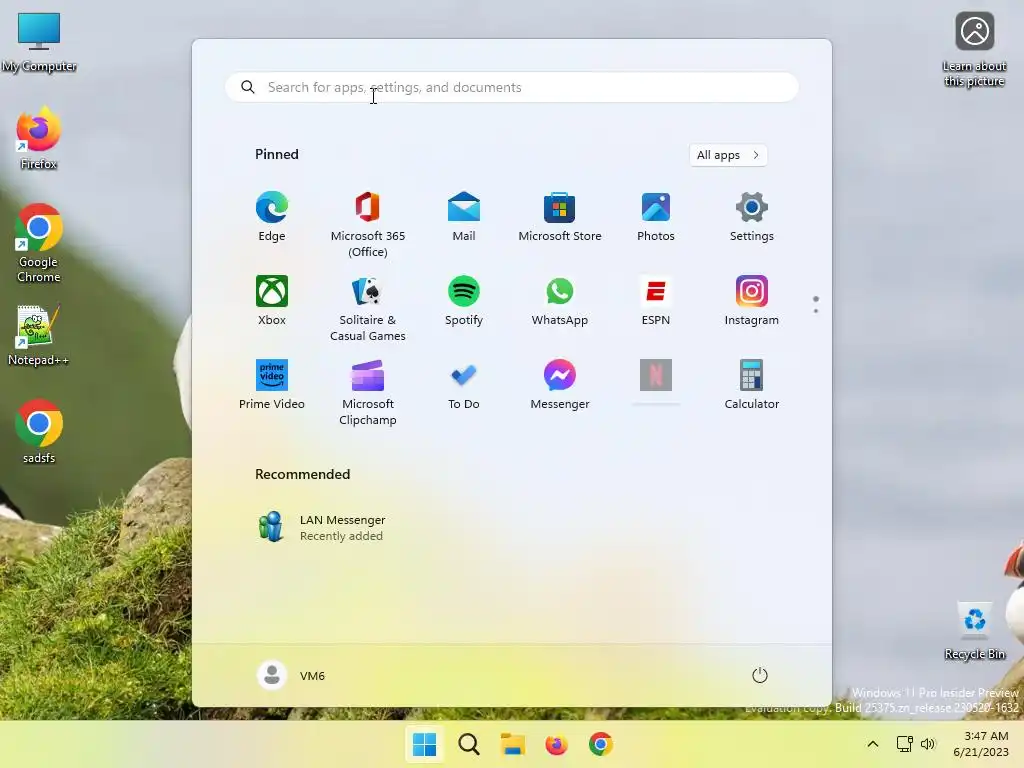1024x768 pixels.
Task: Launch Chrome from the taskbar
Action: 601,744
